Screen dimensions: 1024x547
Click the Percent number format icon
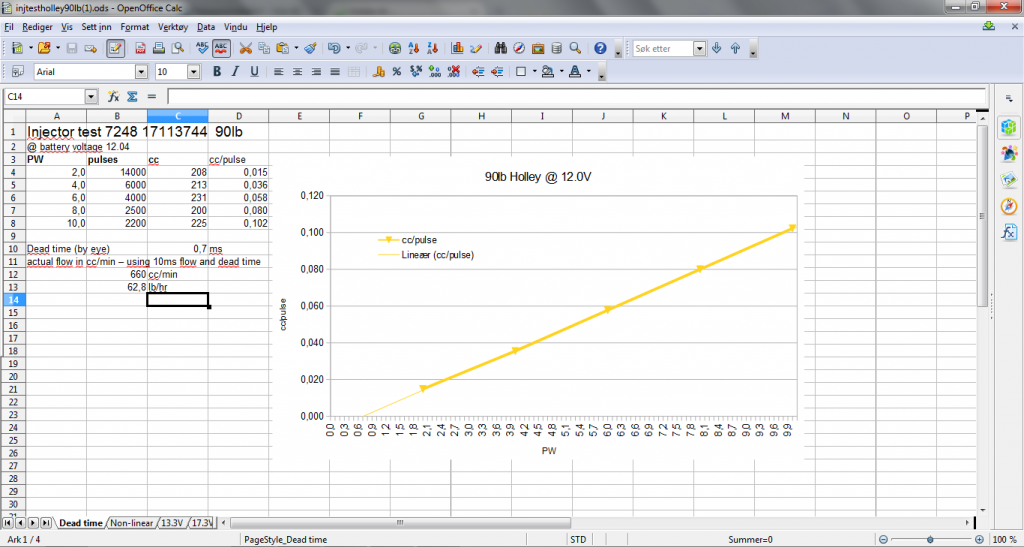(396, 72)
